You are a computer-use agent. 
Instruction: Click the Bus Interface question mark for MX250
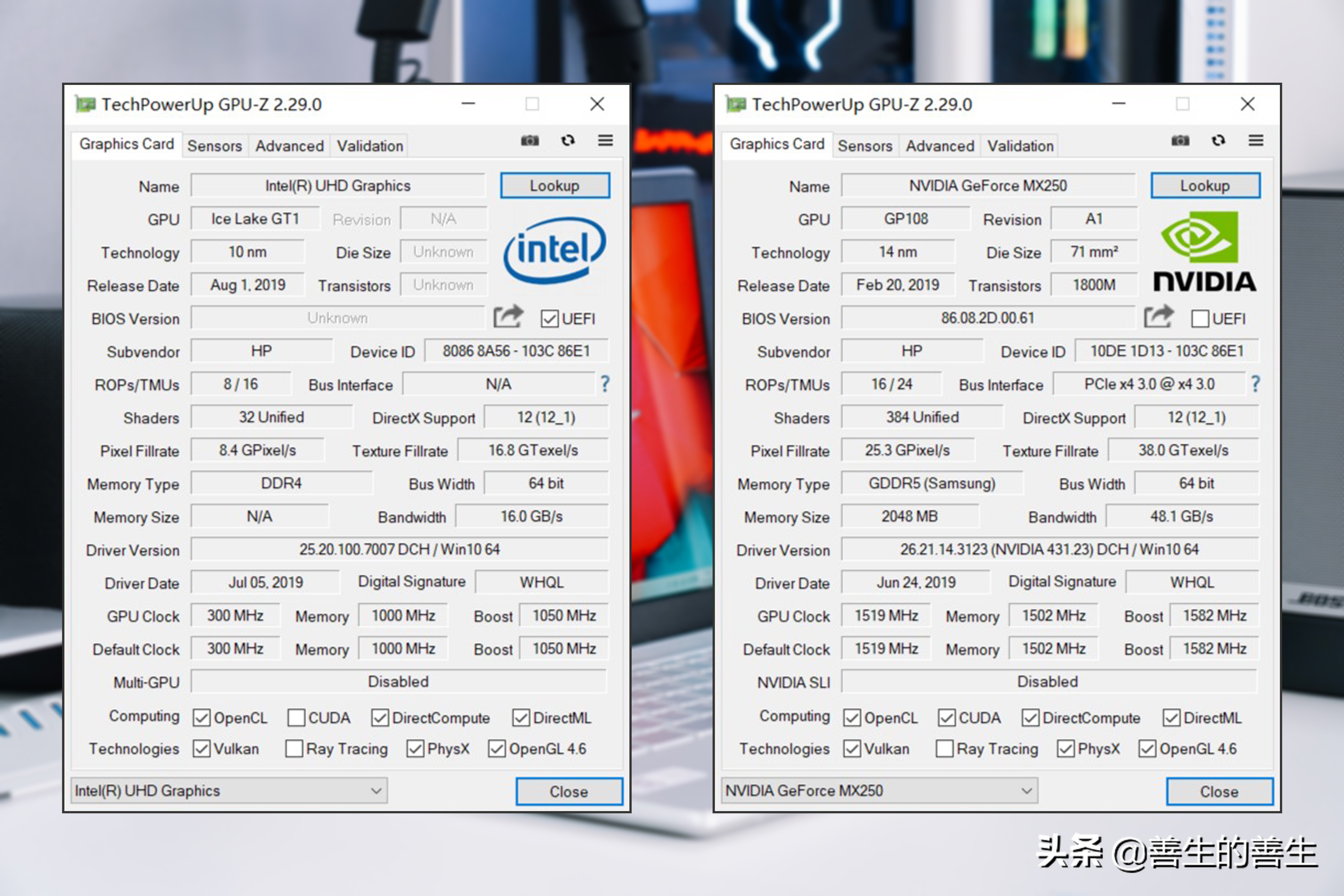pos(1256,384)
